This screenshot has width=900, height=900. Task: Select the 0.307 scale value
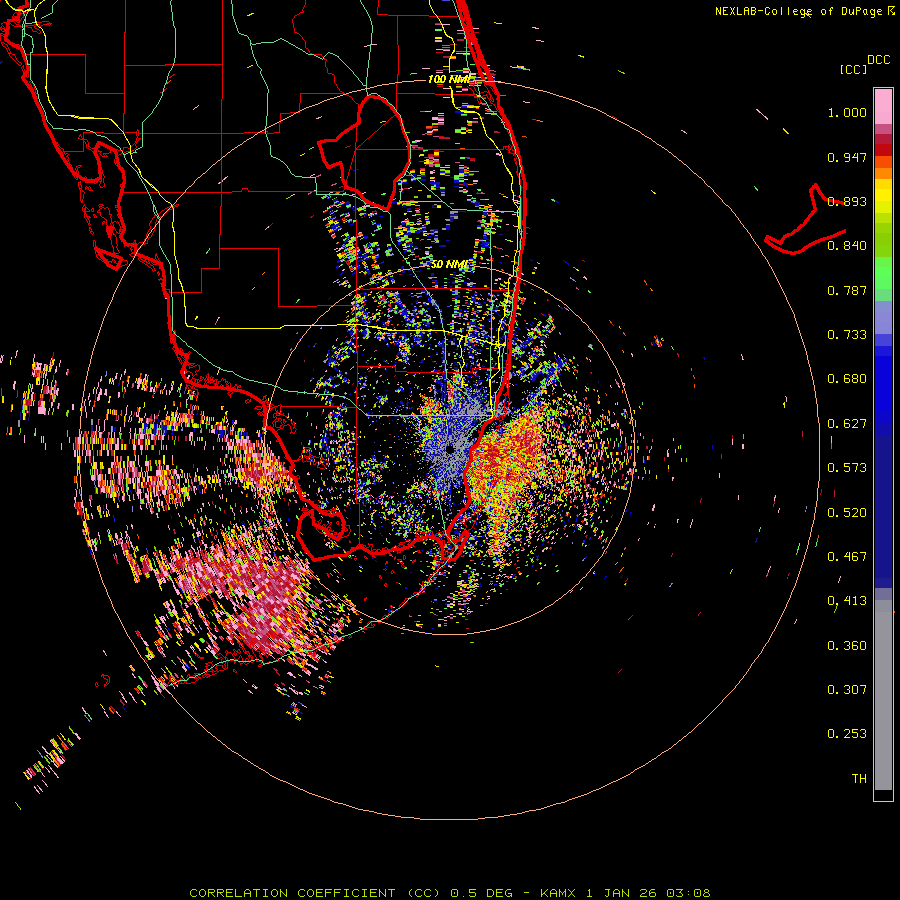coord(847,690)
